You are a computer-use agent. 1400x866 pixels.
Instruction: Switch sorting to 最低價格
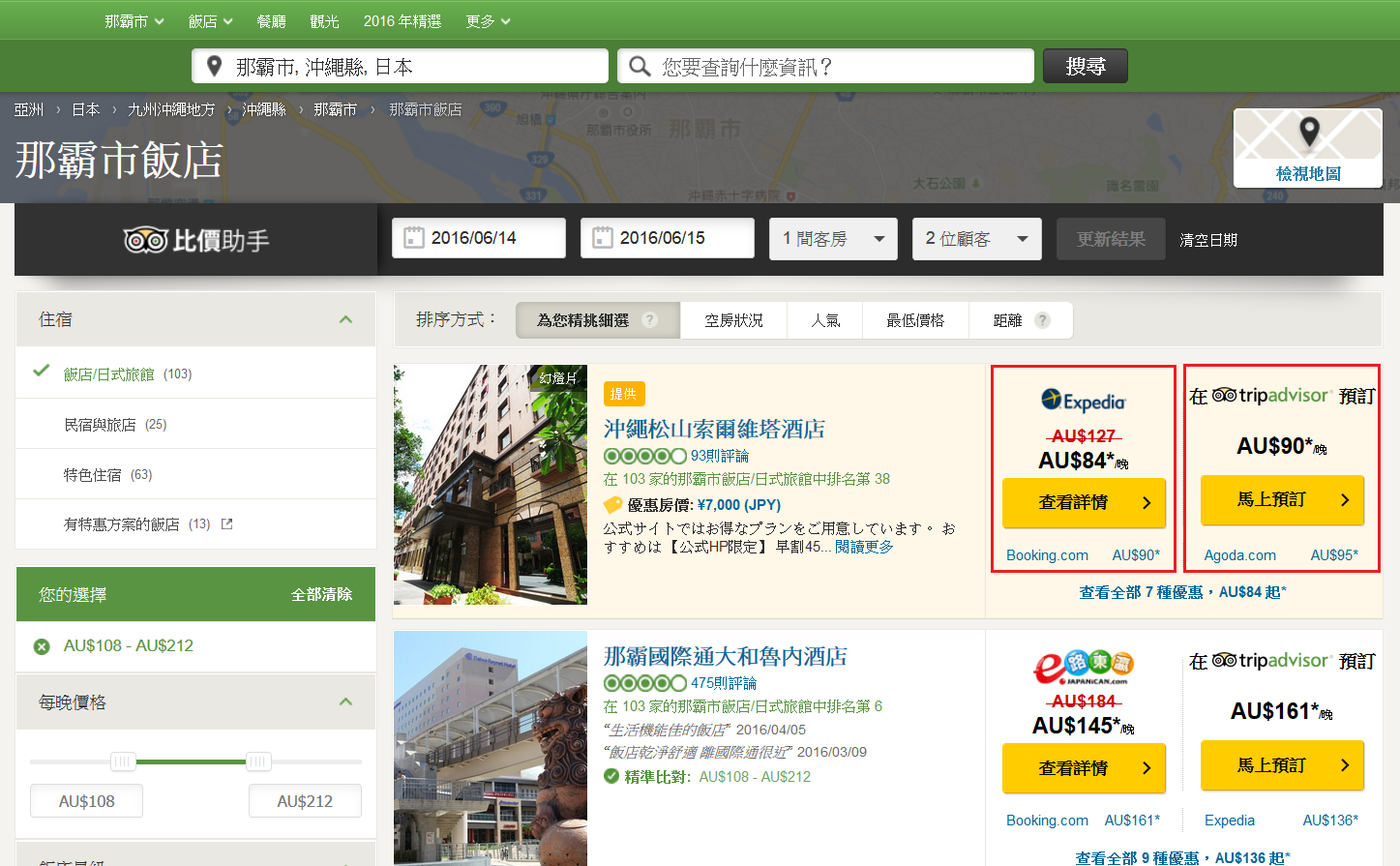pos(915,319)
